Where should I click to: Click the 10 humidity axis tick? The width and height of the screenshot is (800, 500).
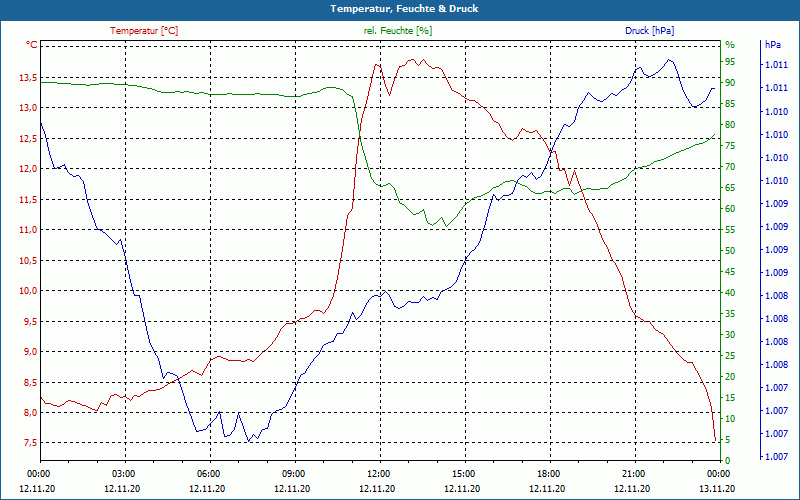click(x=730, y=418)
